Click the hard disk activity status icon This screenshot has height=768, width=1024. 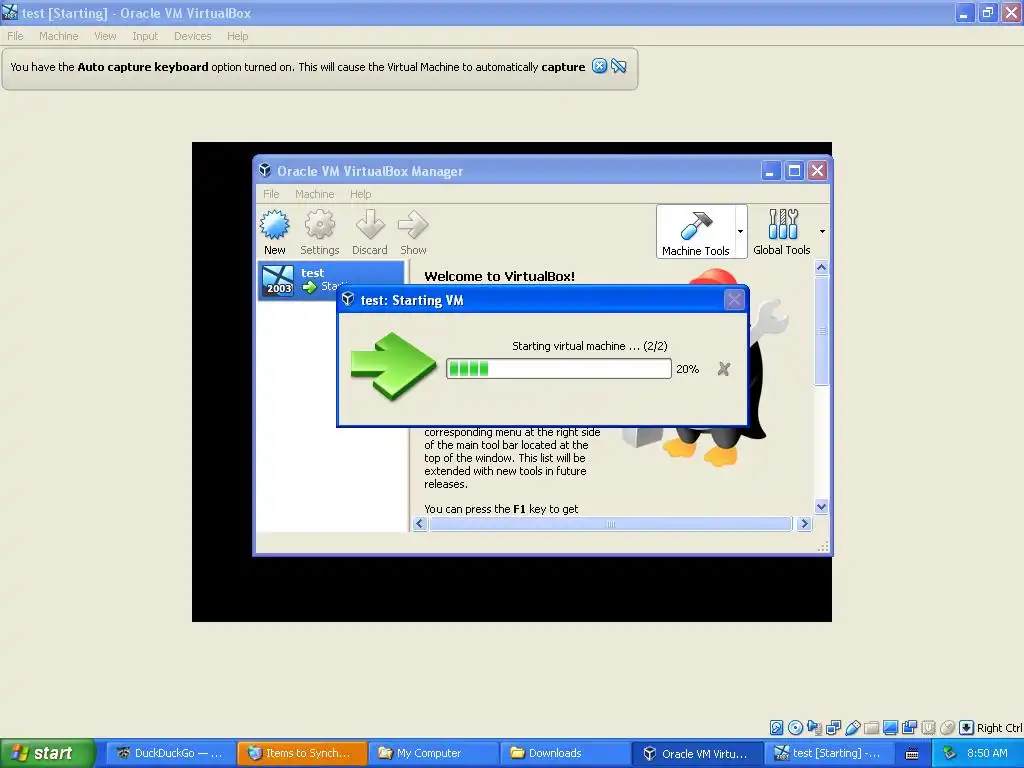pos(776,728)
